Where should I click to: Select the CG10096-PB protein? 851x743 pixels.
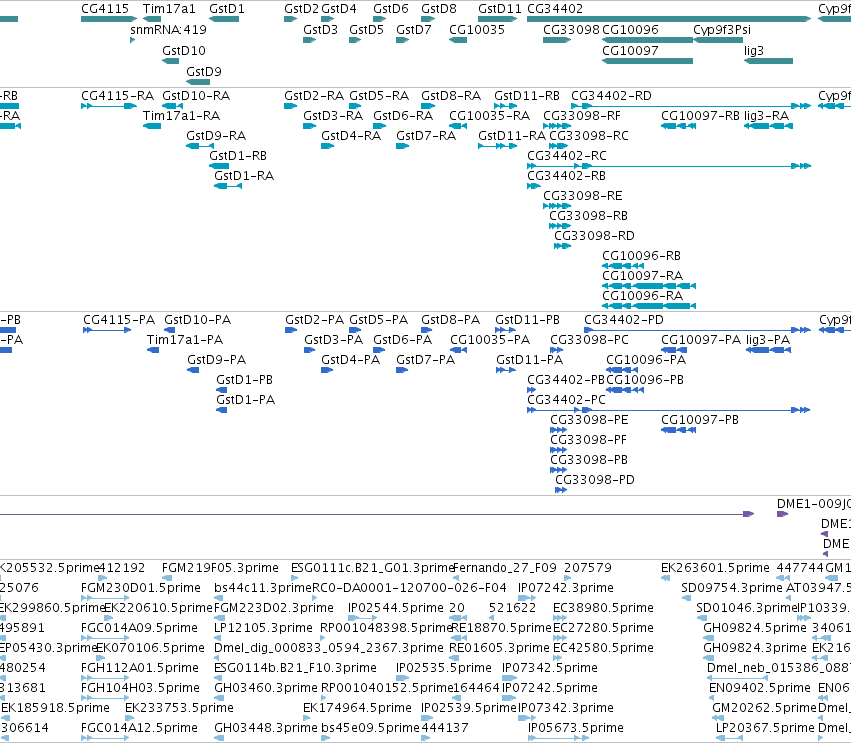pos(625,390)
